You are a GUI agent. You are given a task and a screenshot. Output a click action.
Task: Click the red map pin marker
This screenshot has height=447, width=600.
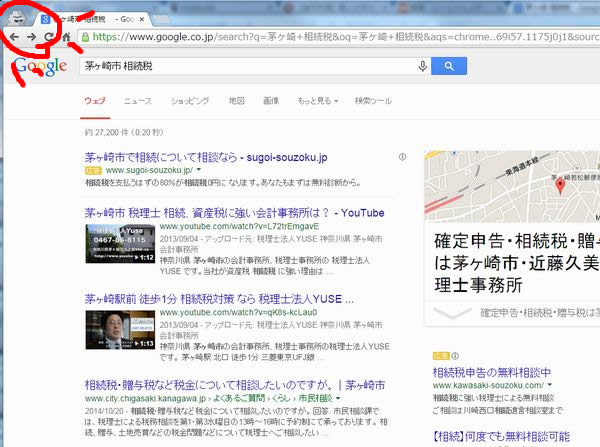(560, 186)
